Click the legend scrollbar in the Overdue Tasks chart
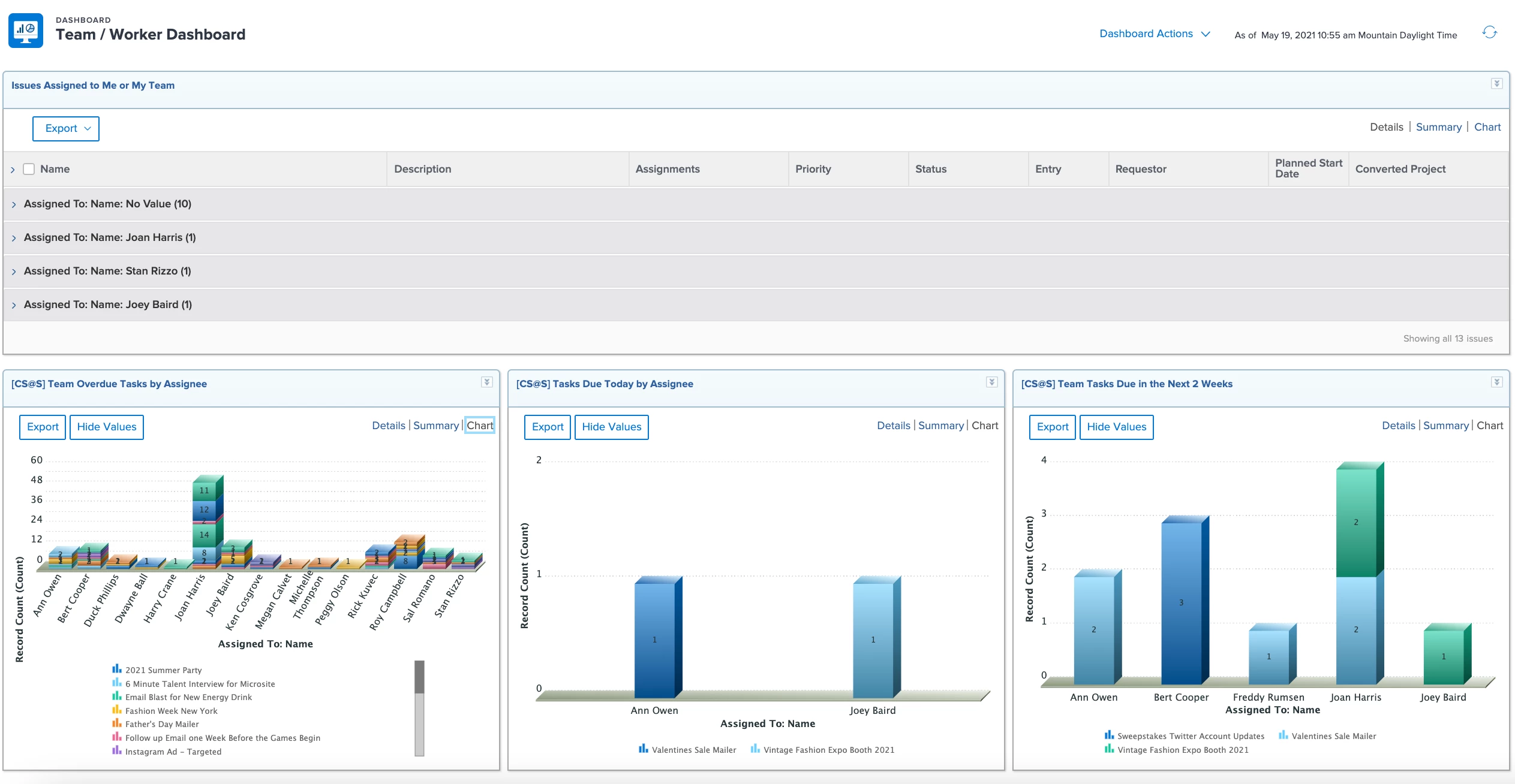 click(419, 708)
